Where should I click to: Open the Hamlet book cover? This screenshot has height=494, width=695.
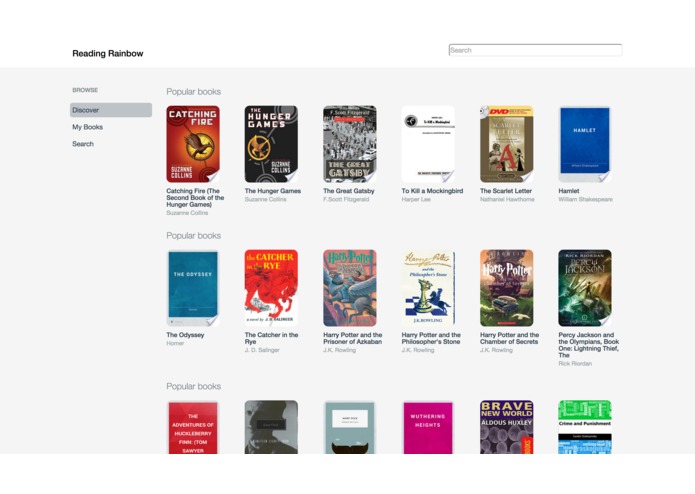(585, 144)
